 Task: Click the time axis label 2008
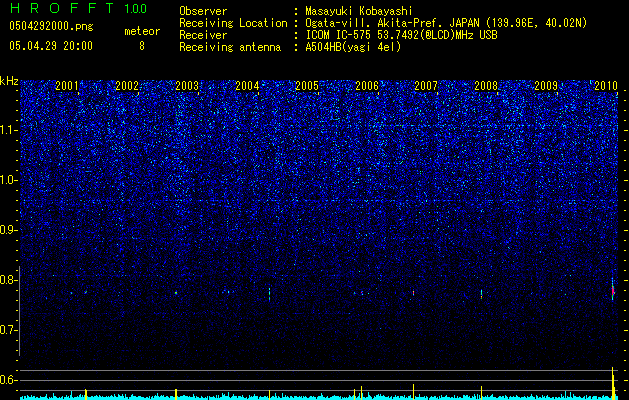486,85
